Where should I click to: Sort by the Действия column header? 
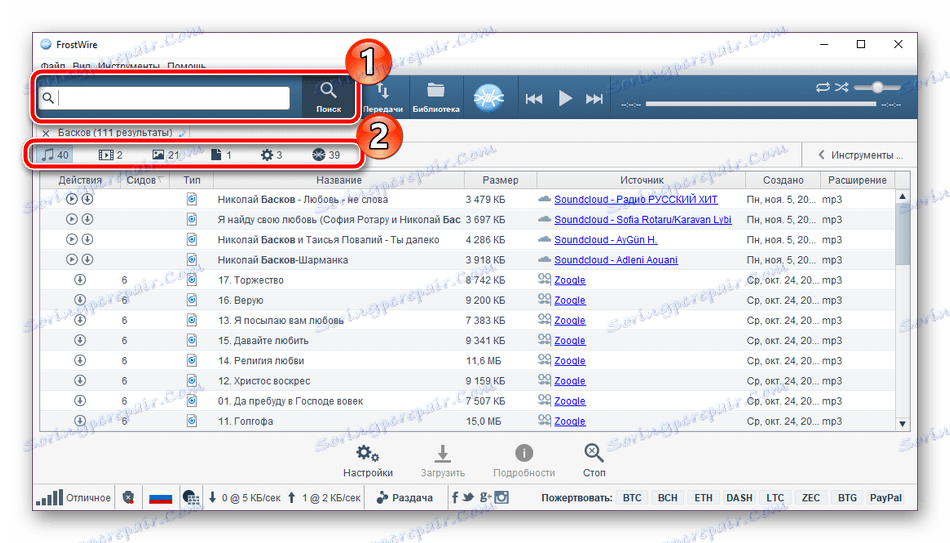80,180
